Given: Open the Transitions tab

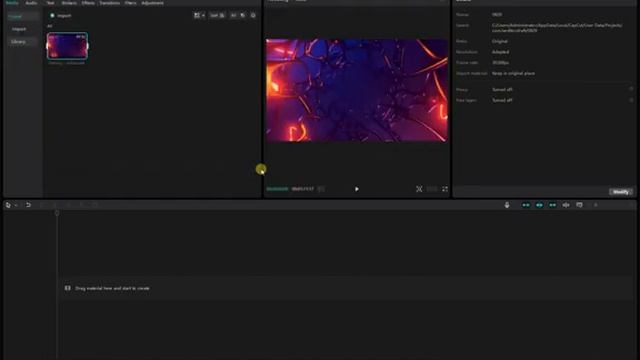Looking at the screenshot, I should point(109,2).
